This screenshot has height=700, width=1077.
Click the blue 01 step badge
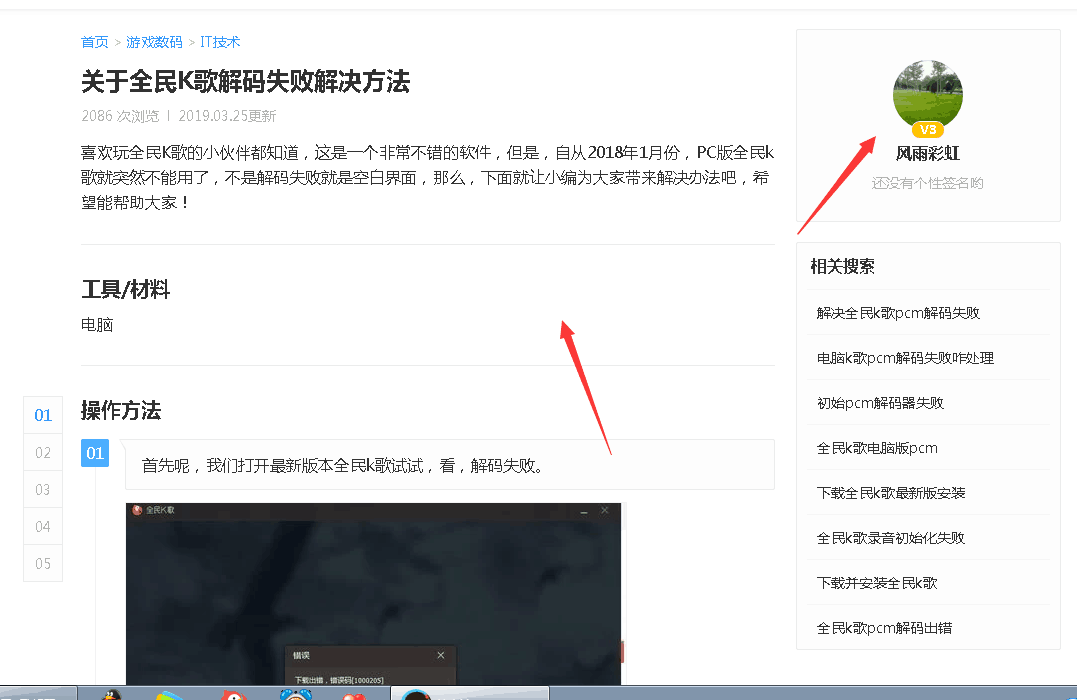(95, 453)
